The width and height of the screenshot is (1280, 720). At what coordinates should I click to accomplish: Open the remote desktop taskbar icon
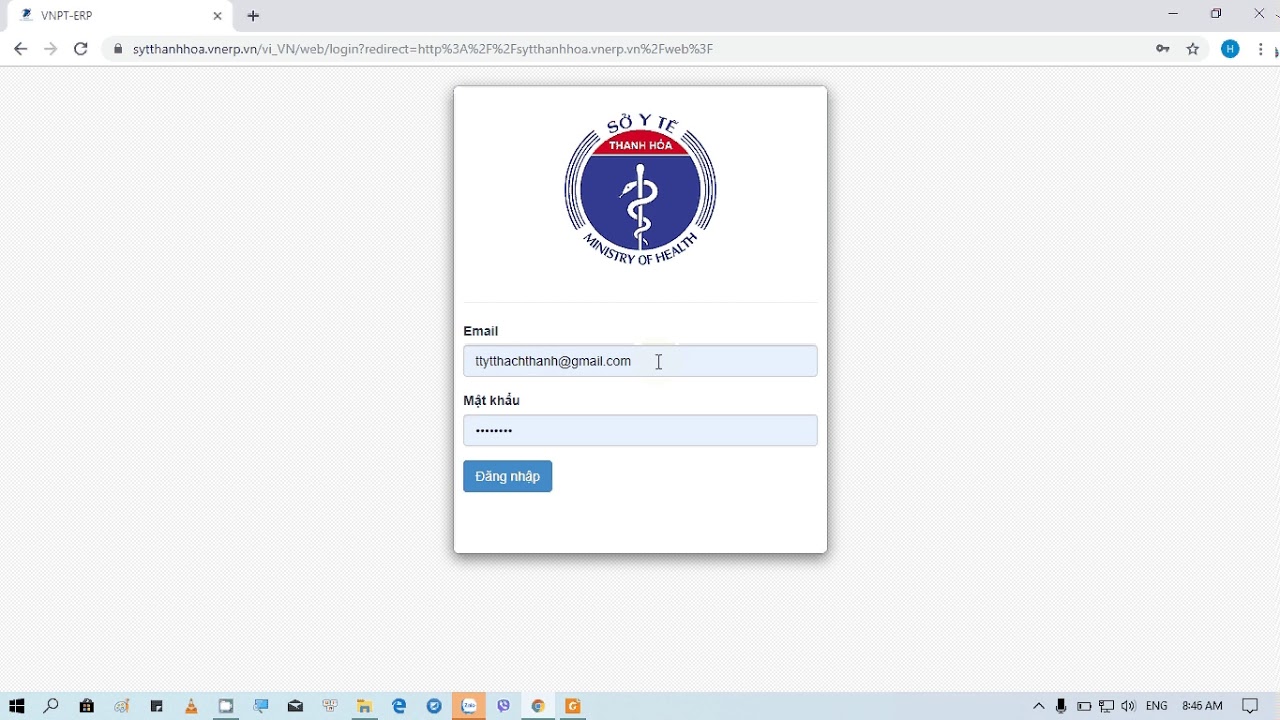pos(261,706)
